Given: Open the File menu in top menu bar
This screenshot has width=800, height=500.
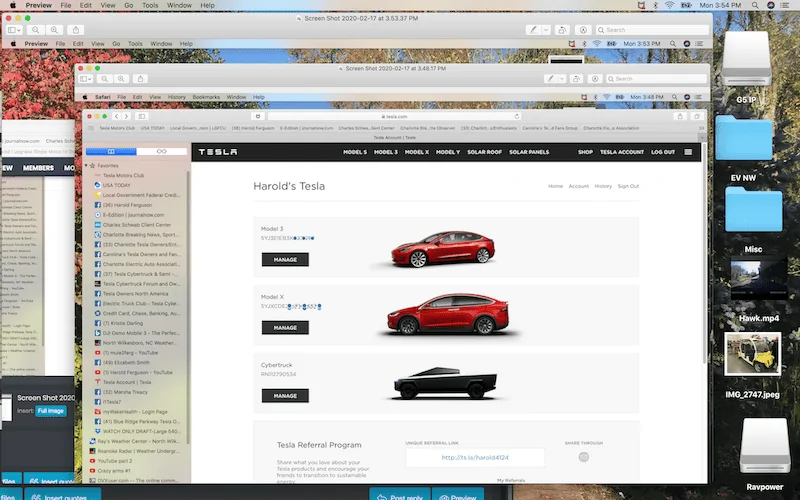Looking at the screenshot, I should 66,5.
